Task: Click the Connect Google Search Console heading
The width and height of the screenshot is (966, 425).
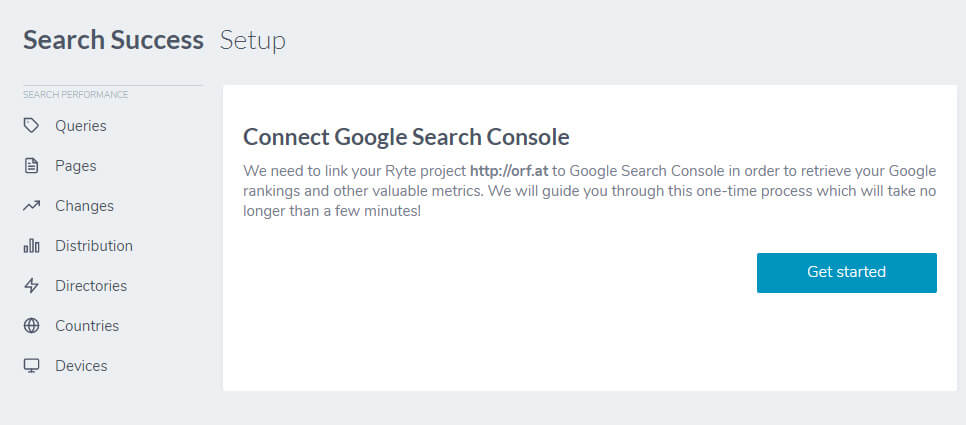Action: coord(406,136)
